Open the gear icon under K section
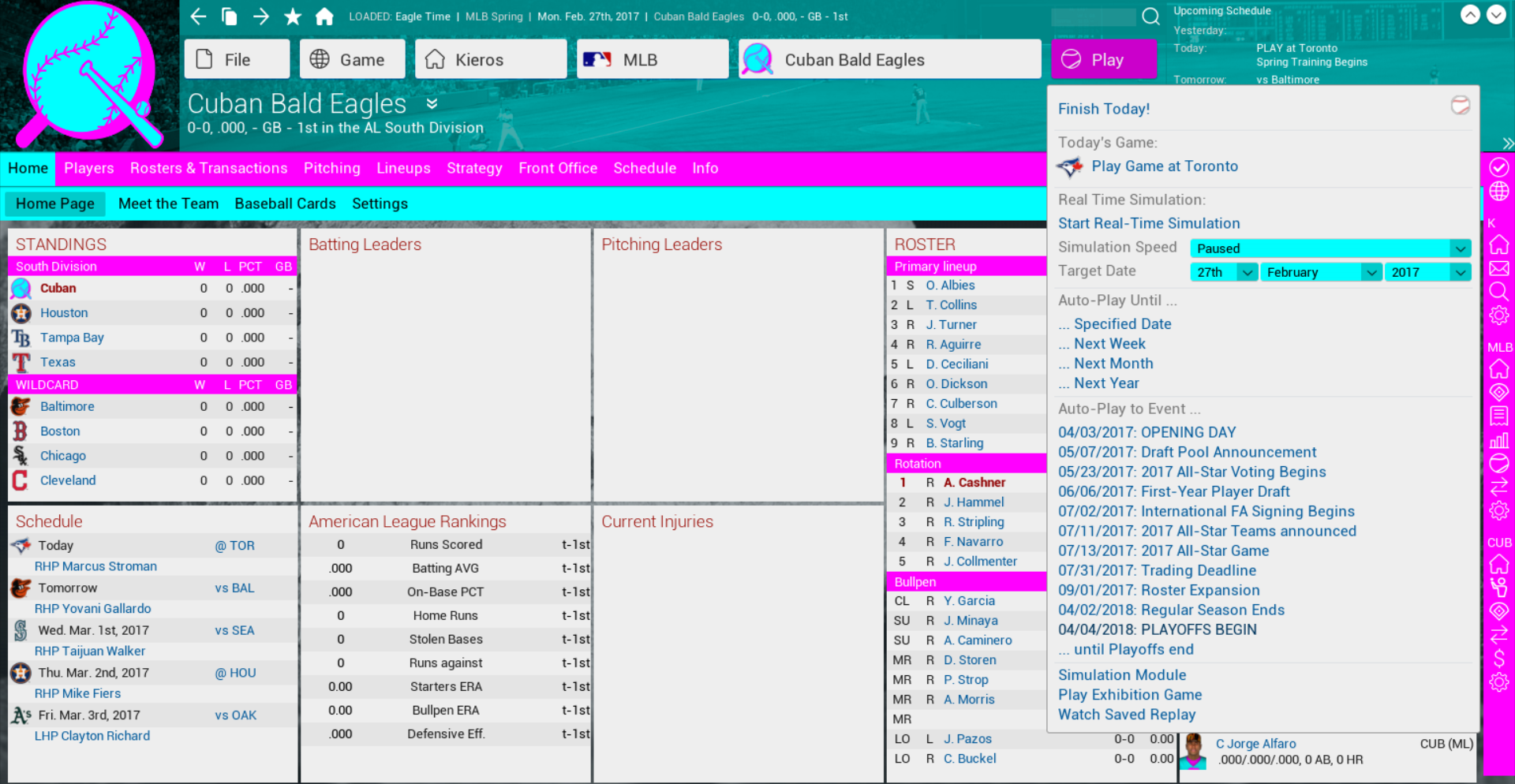1515x784 pixels. point(1498,315)
